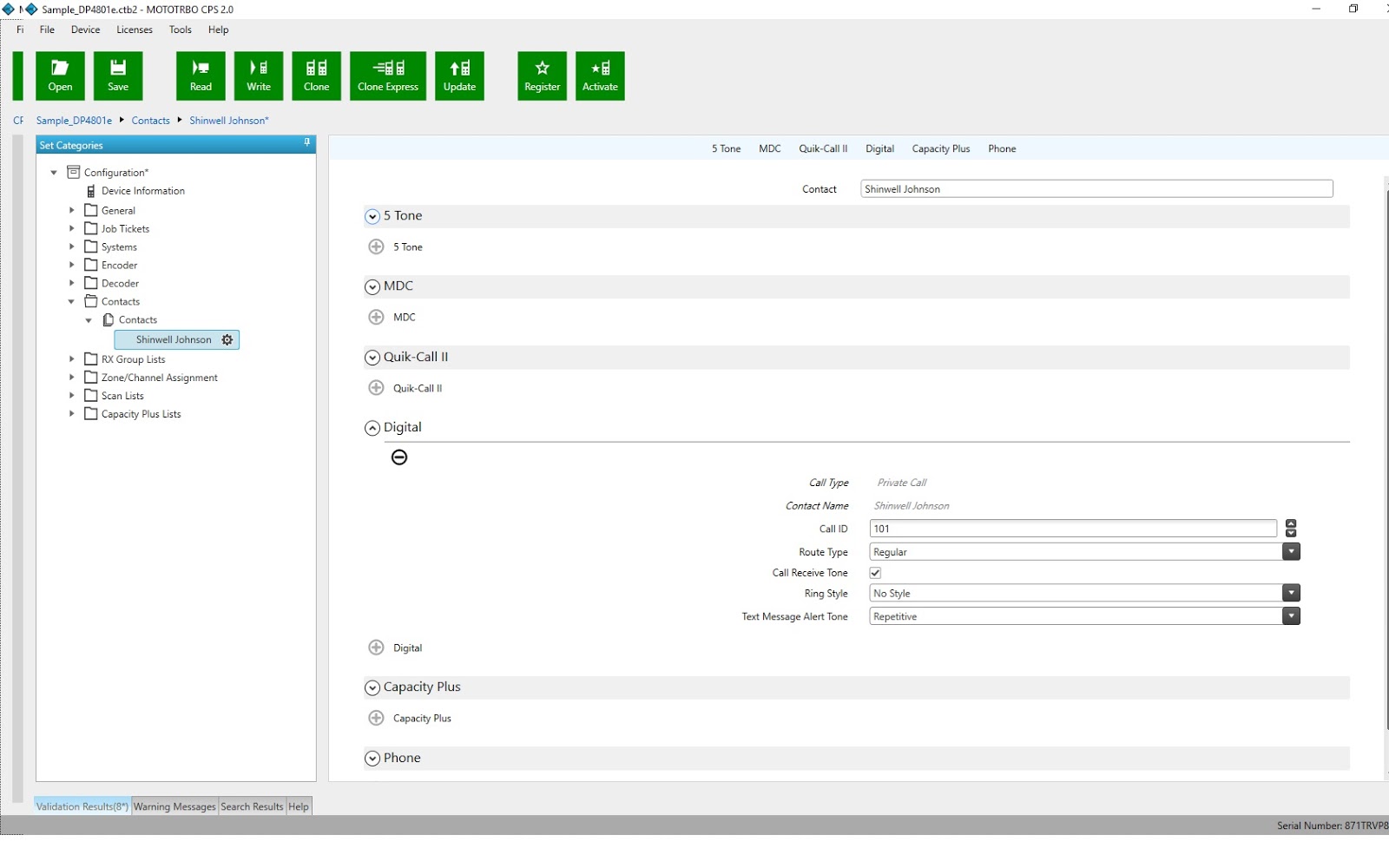
Task: Save the codeplug with the Save button
Action: pos(118,76)
